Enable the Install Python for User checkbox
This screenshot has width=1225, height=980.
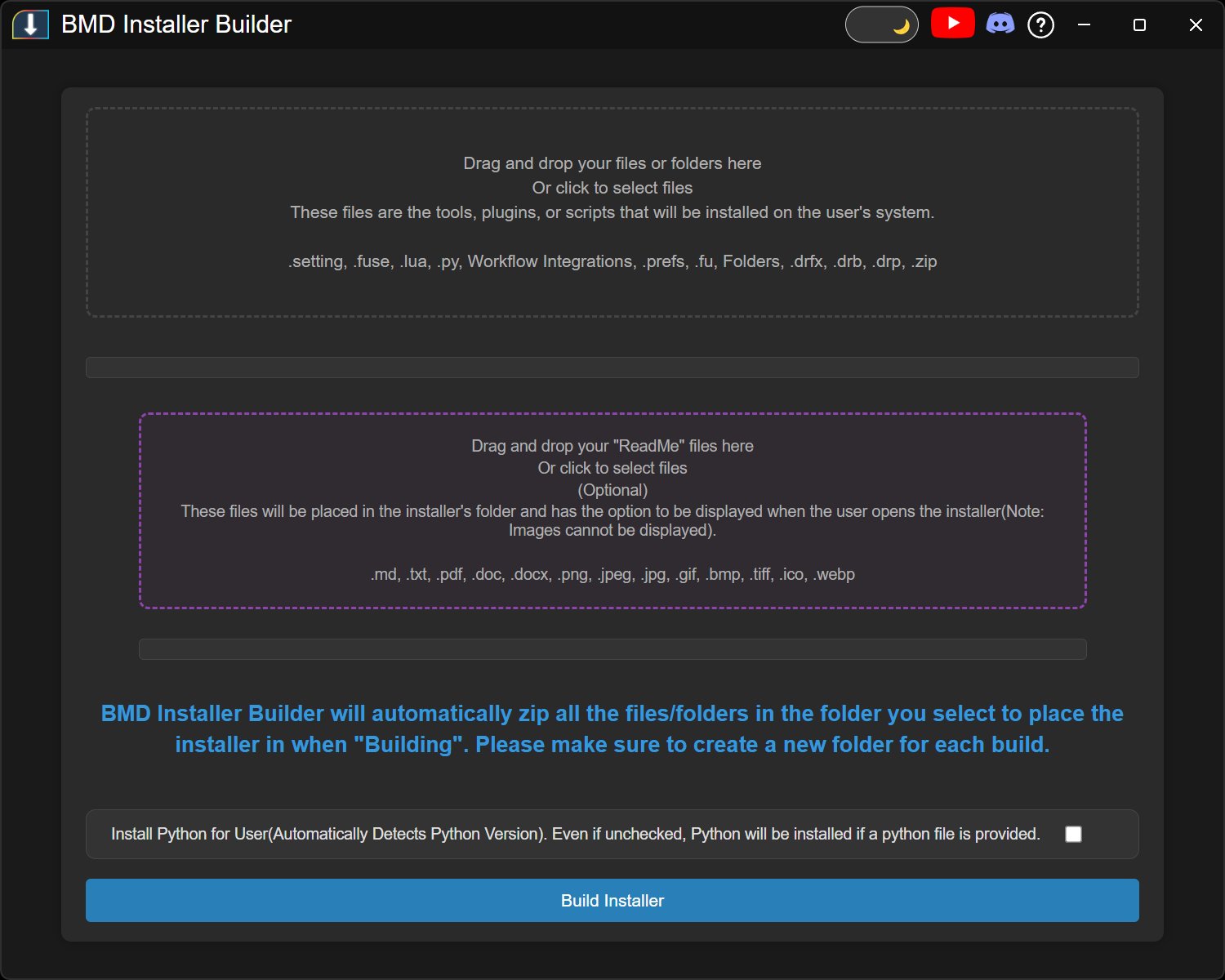(1073, 834)
